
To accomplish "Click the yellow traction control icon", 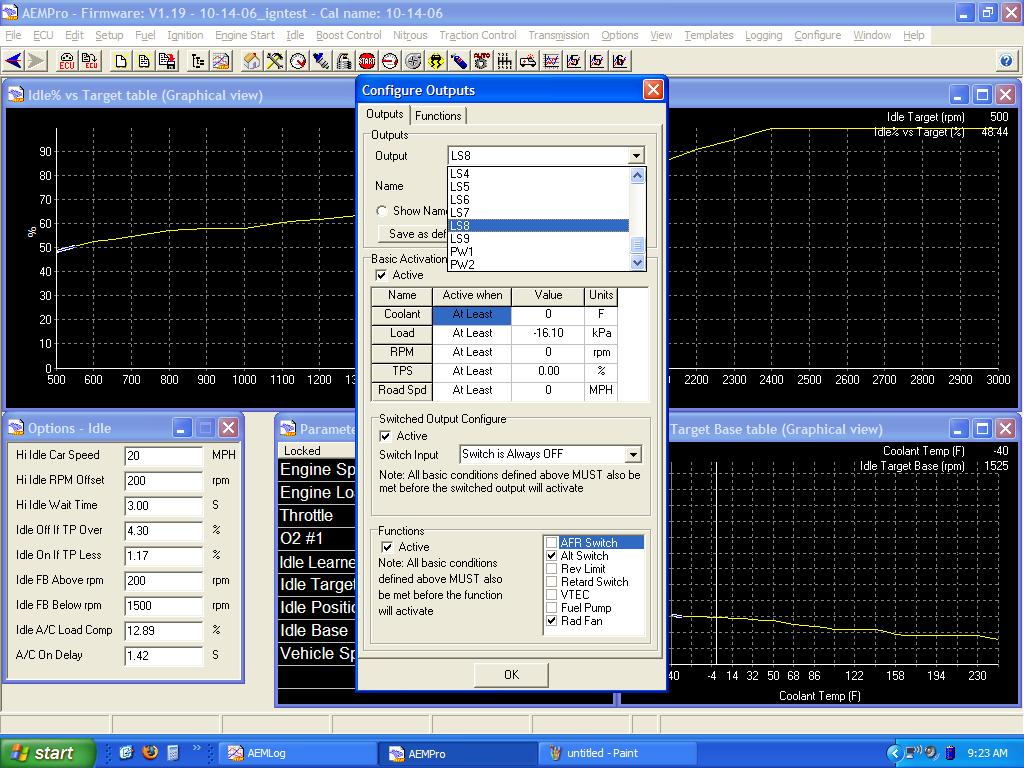I will 436,61.
